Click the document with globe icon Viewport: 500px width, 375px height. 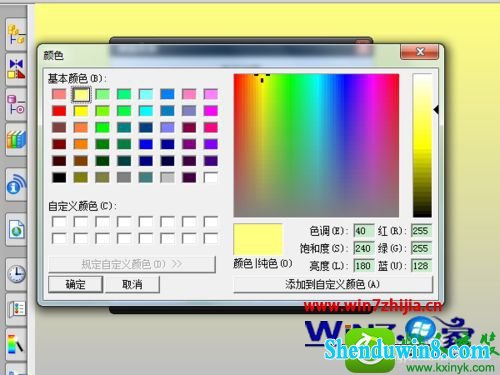click(16, 230)
